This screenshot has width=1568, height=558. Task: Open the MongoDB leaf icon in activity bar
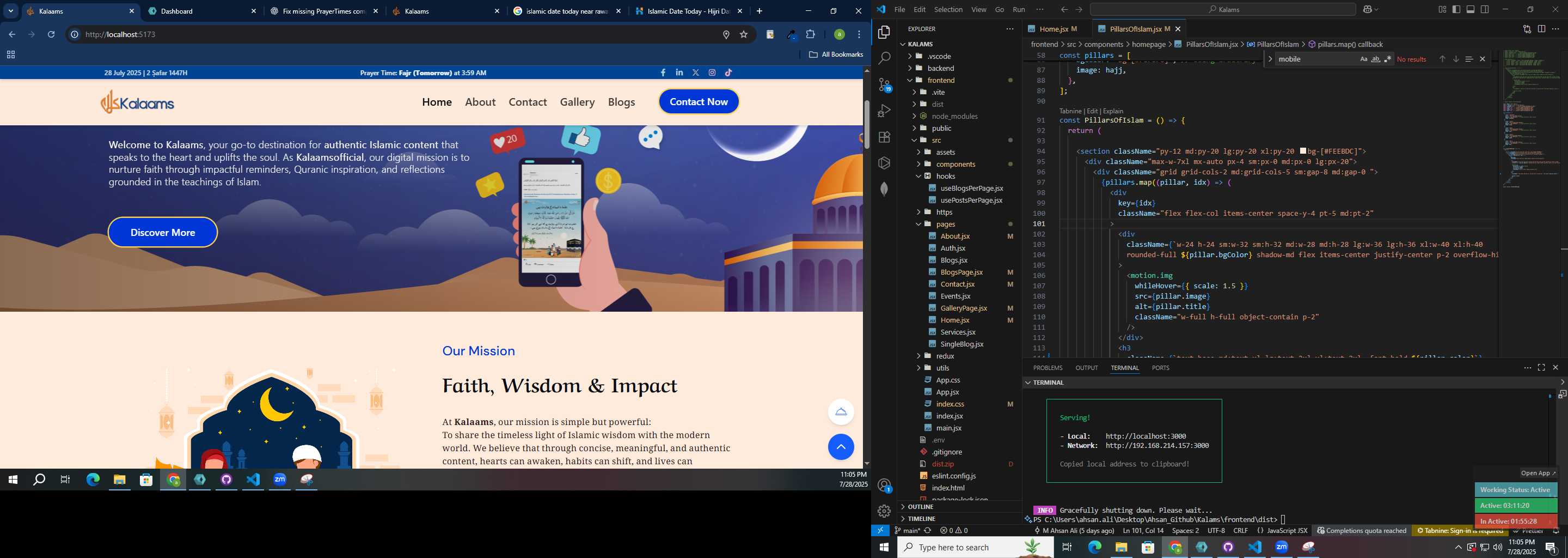click(884, 189)
